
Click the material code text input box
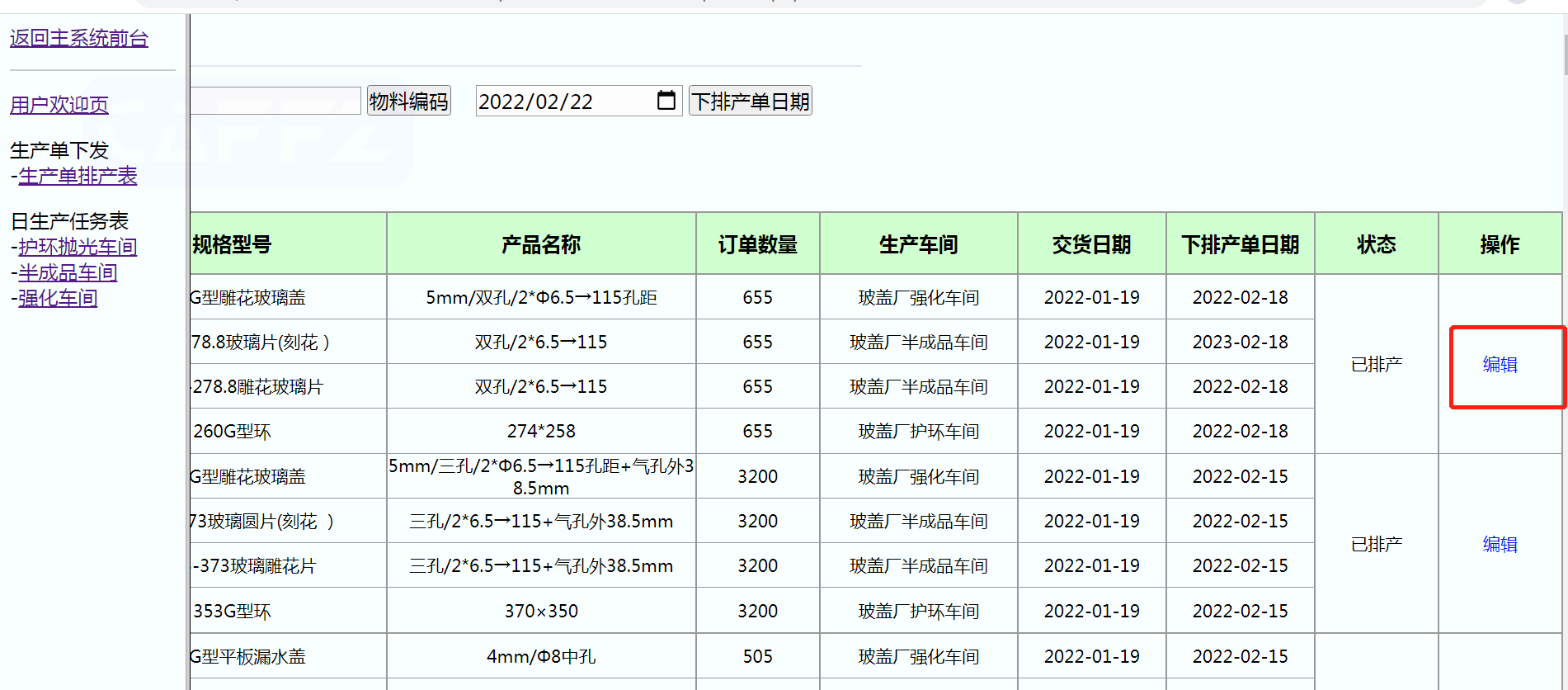point(275,101)
